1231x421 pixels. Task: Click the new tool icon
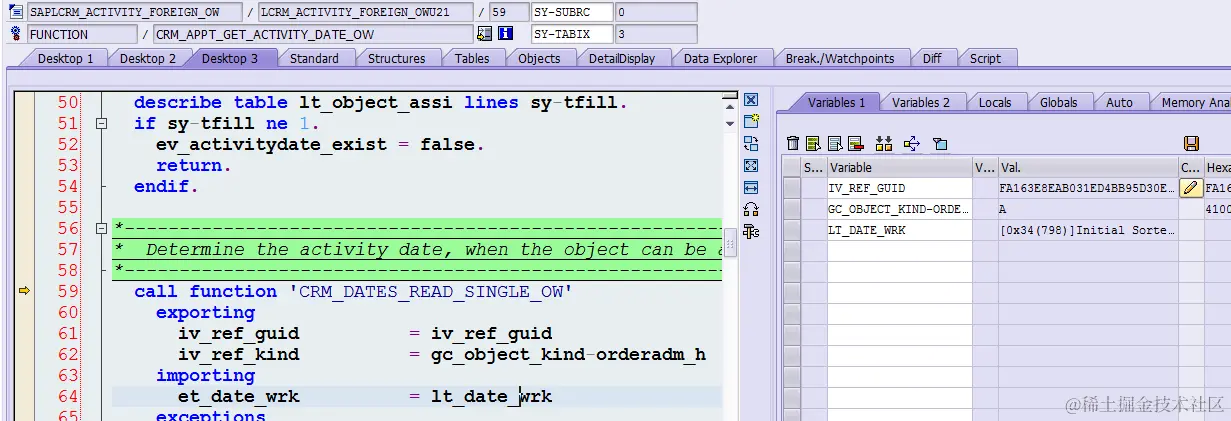[x=751, y=122]
